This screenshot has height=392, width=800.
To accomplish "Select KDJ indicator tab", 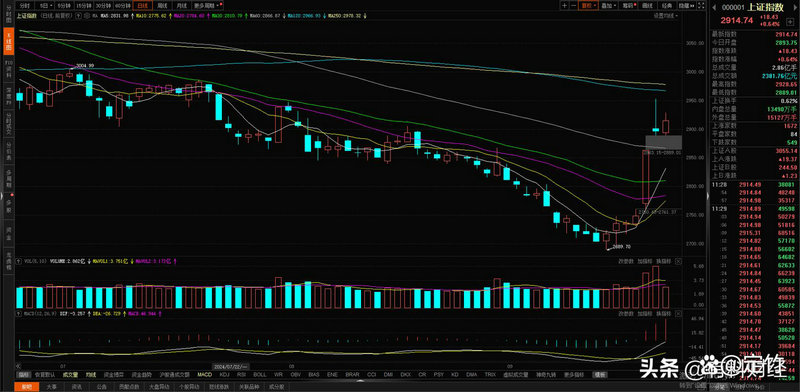I will pyautogui.click(x=224, y=375).
